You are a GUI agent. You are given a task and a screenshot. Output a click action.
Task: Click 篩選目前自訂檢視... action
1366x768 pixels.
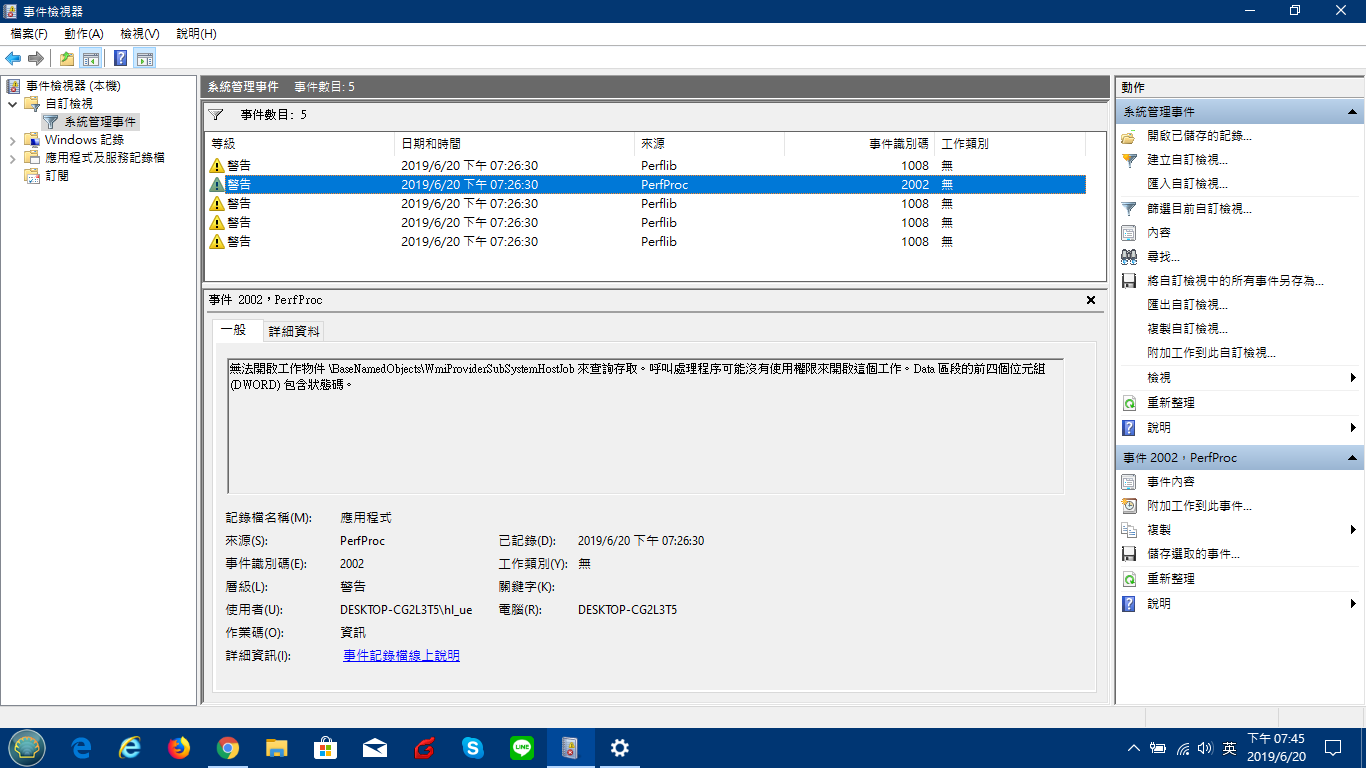1199,209
